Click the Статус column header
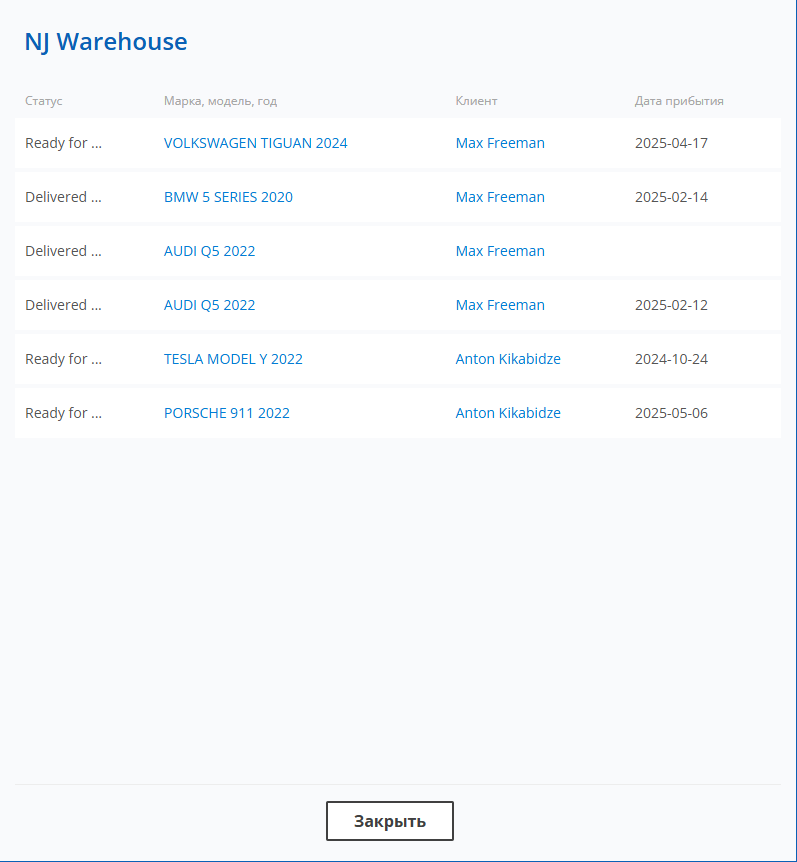The width and height of the screenshot is (797, 862). (x=43, y=101)
